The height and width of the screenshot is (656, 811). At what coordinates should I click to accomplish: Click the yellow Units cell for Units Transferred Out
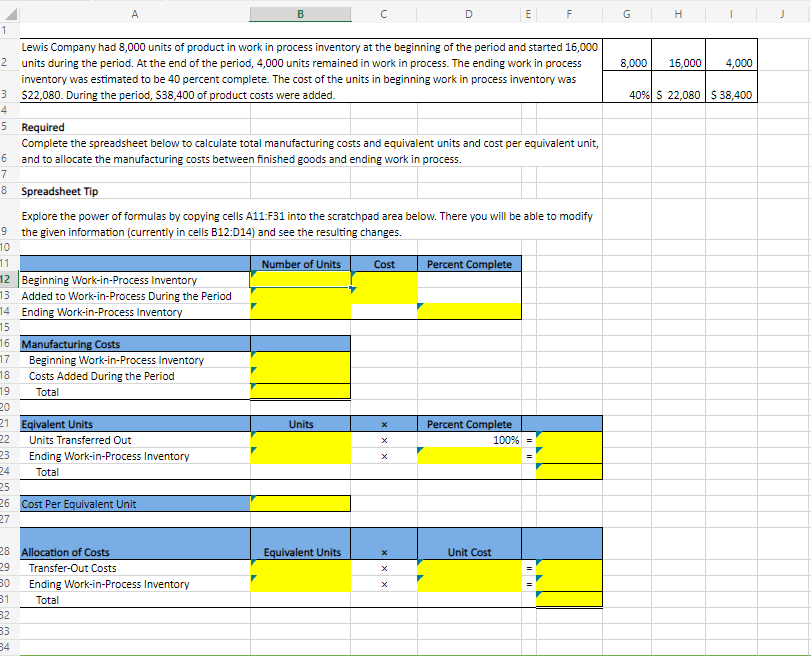pos(299,439)
